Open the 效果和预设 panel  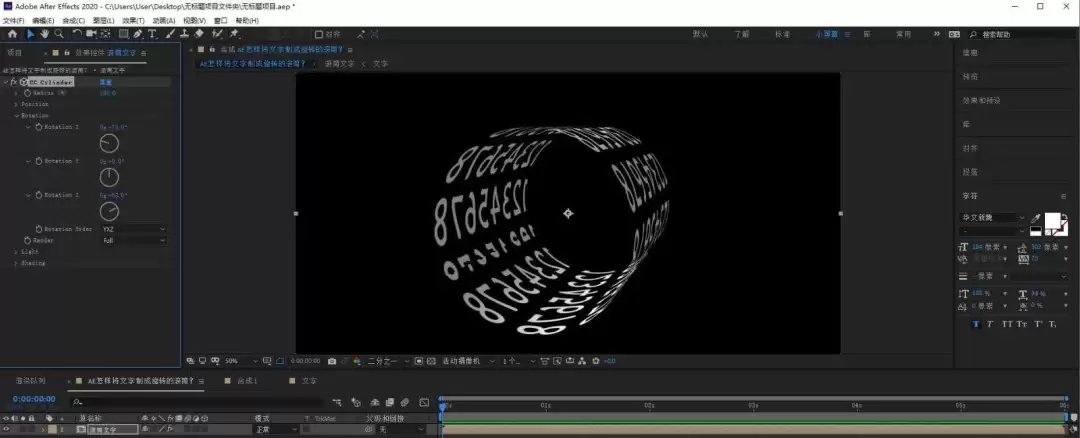point(982,101)
